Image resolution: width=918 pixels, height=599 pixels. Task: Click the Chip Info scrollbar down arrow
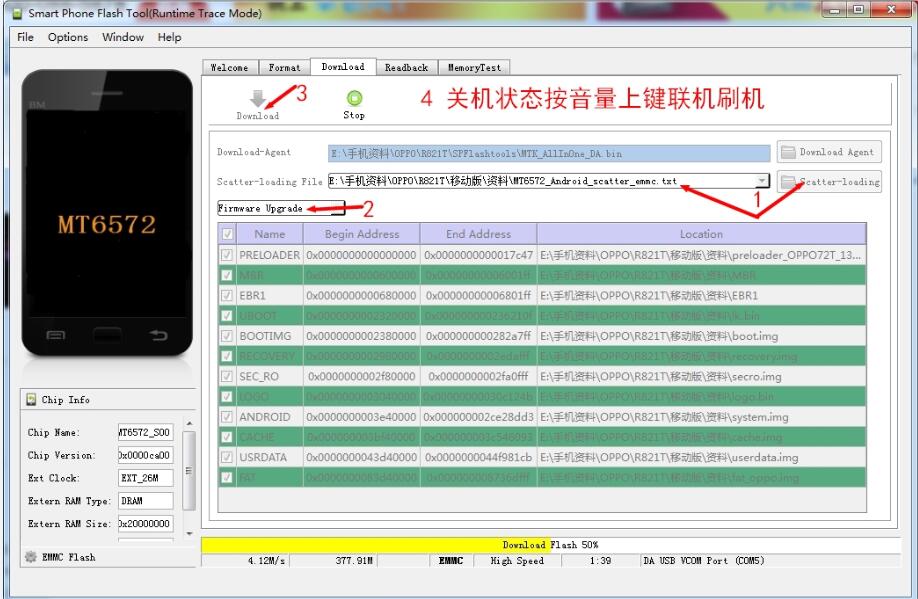[x=189, y=533]
